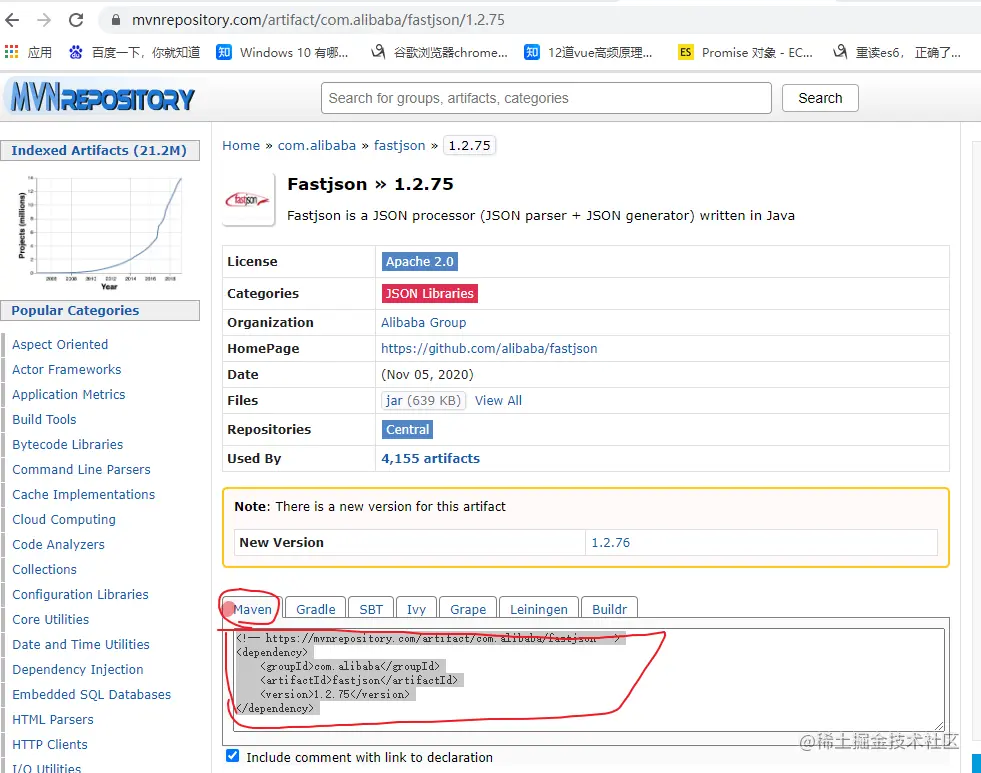Go back using the browser back arrow
981x773 pixels.
pos(12,20)
